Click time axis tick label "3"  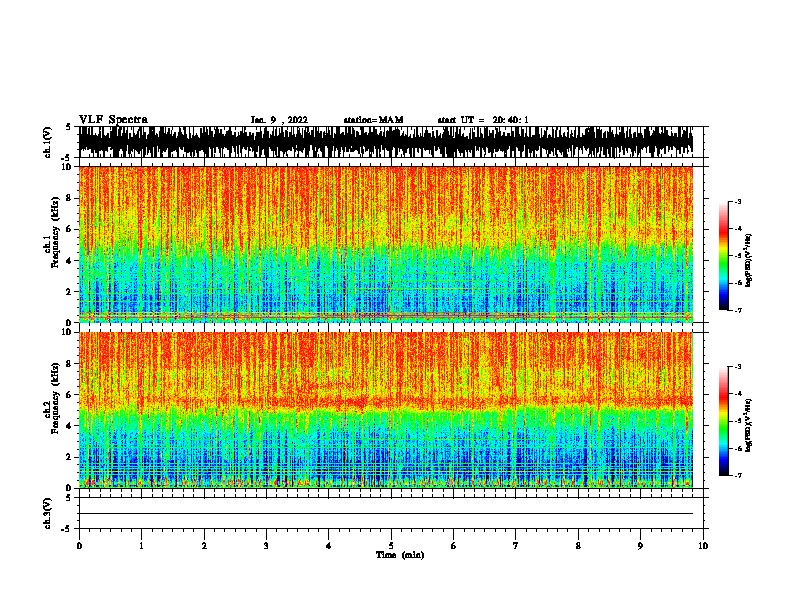click(266, 546)
